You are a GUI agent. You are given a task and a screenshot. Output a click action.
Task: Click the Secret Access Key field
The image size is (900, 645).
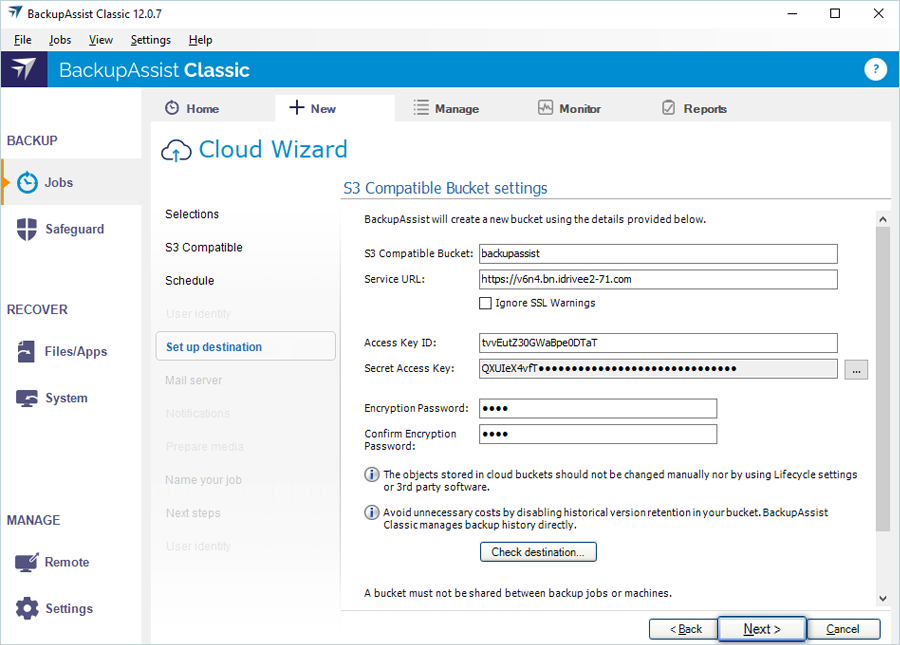coord(658,369)
